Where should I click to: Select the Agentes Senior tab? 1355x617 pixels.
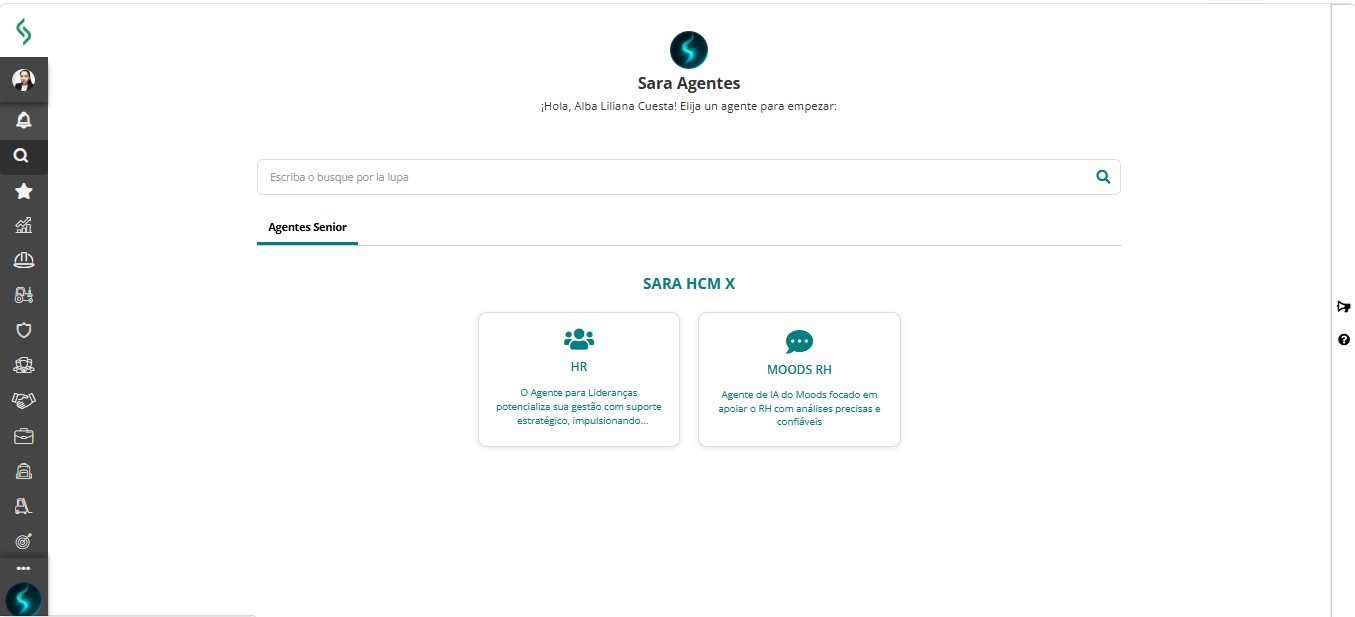[x=307, y=228]
